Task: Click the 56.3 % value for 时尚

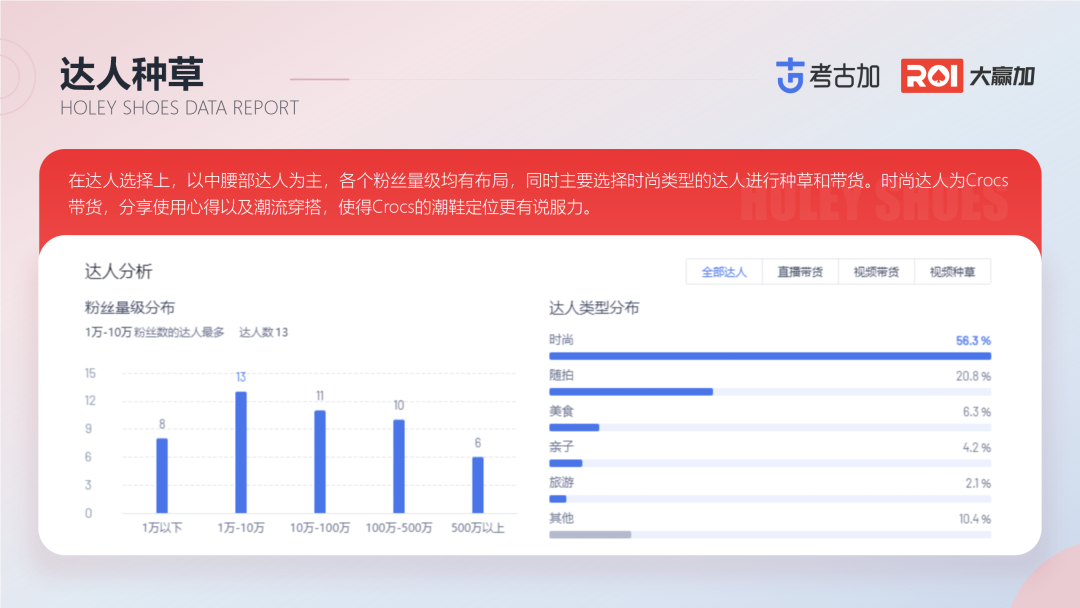Action: point(973,341)
